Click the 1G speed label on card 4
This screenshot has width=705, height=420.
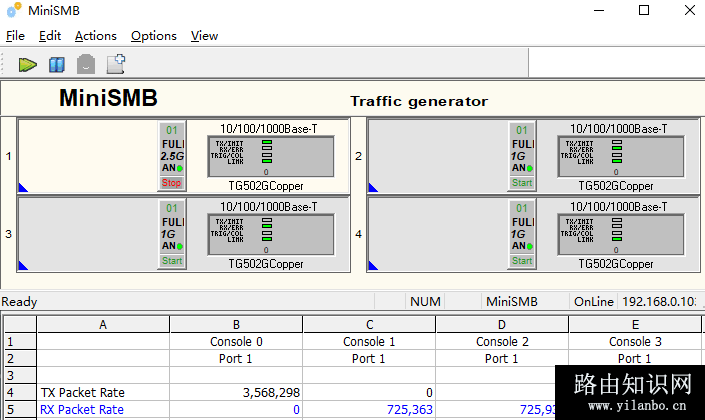(x=518, y=234)
